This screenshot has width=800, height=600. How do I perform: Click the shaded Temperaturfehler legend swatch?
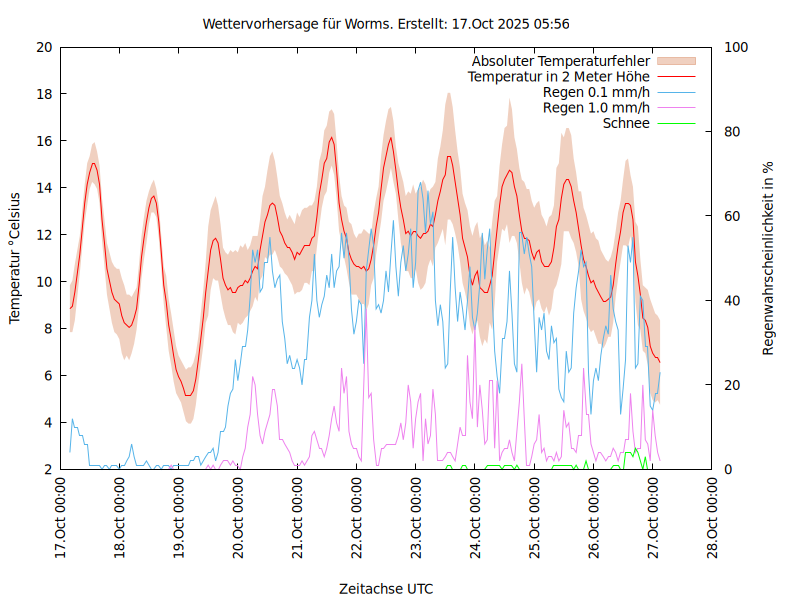pyautogui.click(x=675, y=62)
